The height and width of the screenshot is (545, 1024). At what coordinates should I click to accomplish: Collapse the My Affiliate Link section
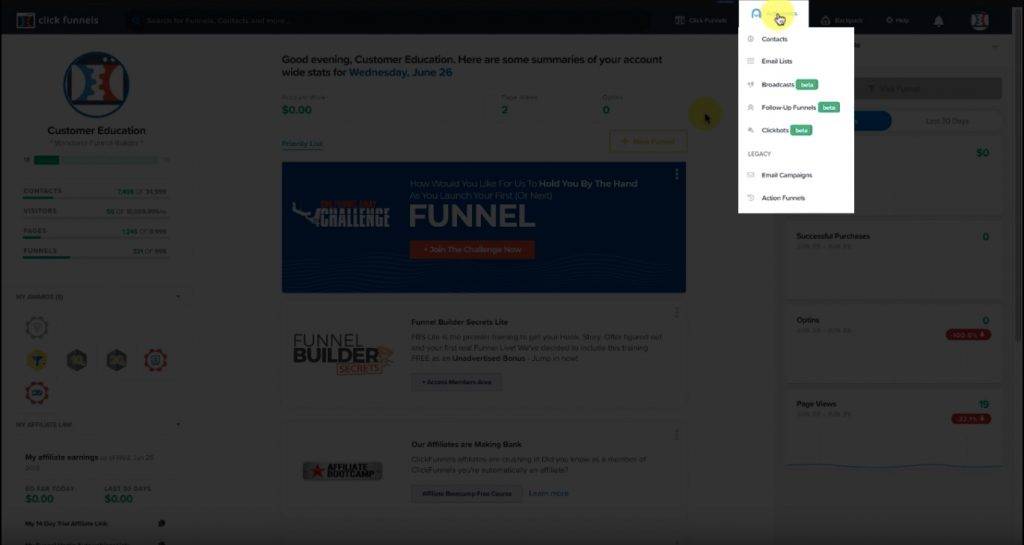pos(178,425)
